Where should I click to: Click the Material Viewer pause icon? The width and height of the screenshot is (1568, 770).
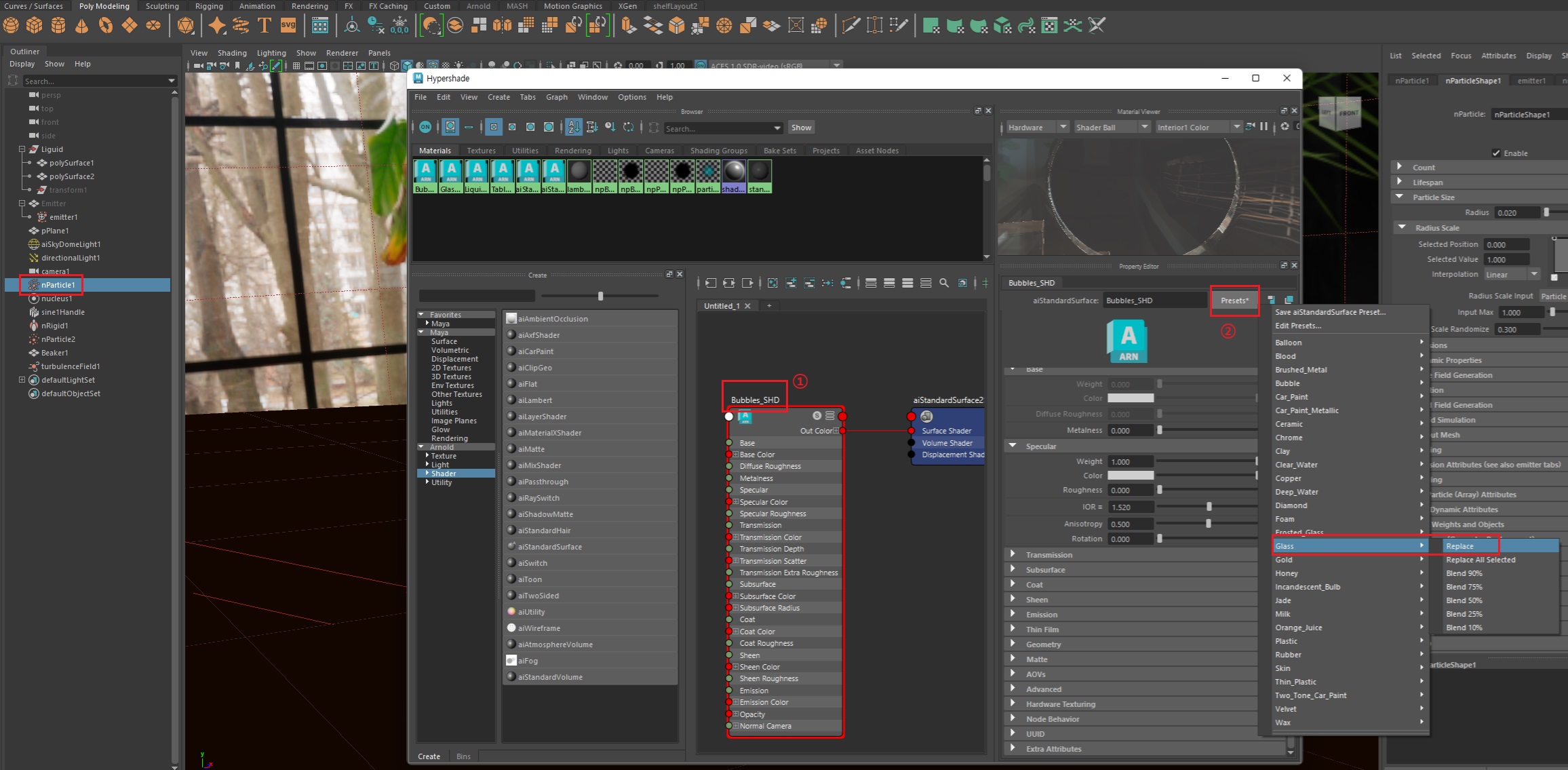[x=1263, y=127]
